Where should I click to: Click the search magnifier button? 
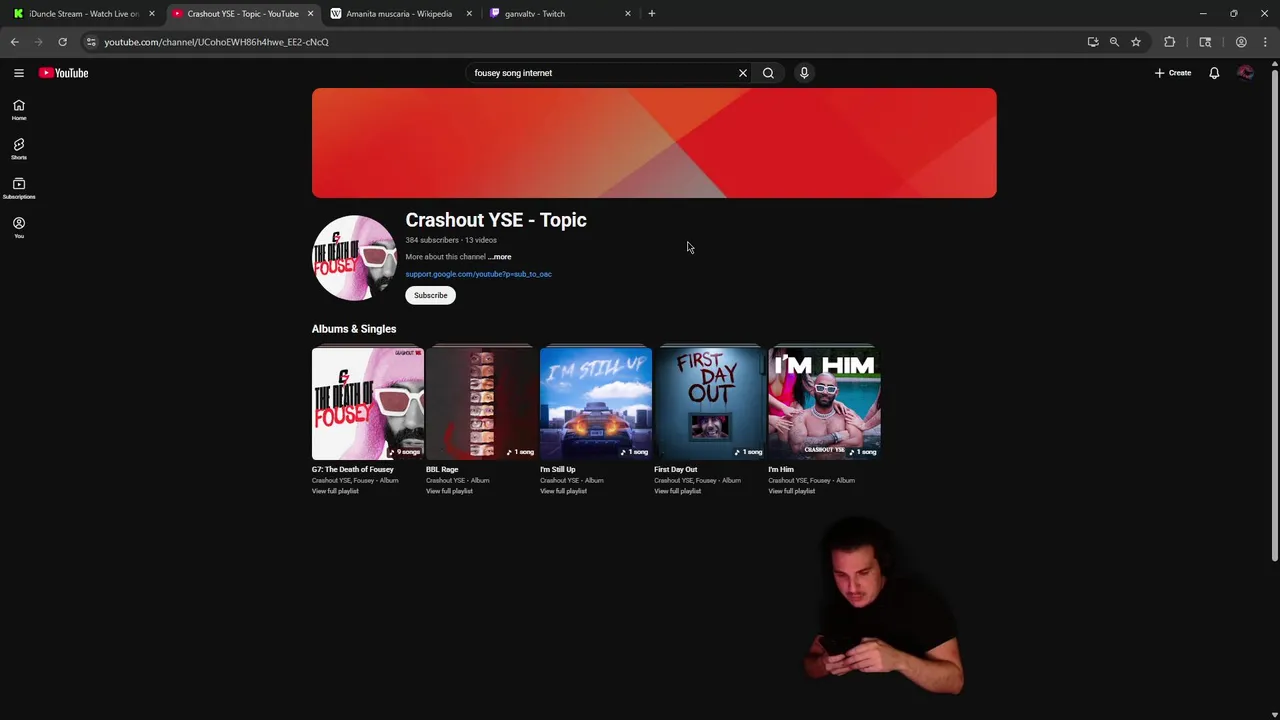coord(768,73)
